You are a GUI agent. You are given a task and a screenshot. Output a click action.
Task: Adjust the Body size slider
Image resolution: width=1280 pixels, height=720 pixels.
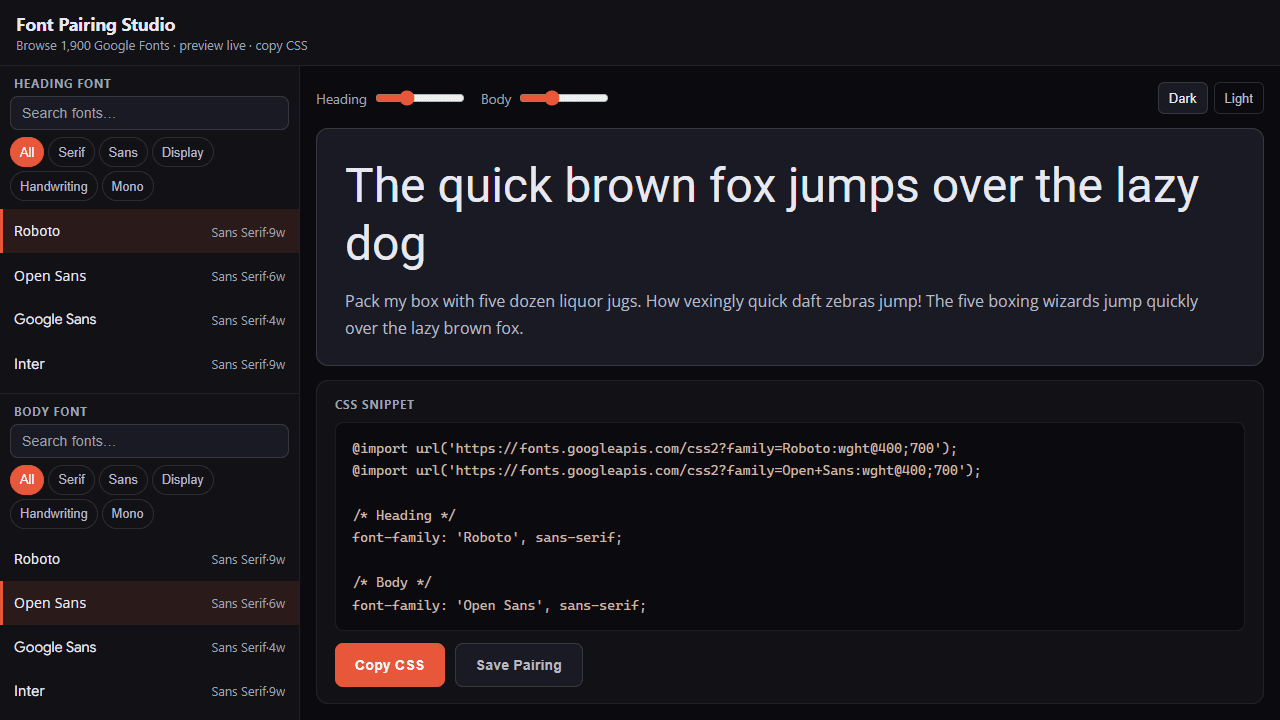[x=564, y=98]
